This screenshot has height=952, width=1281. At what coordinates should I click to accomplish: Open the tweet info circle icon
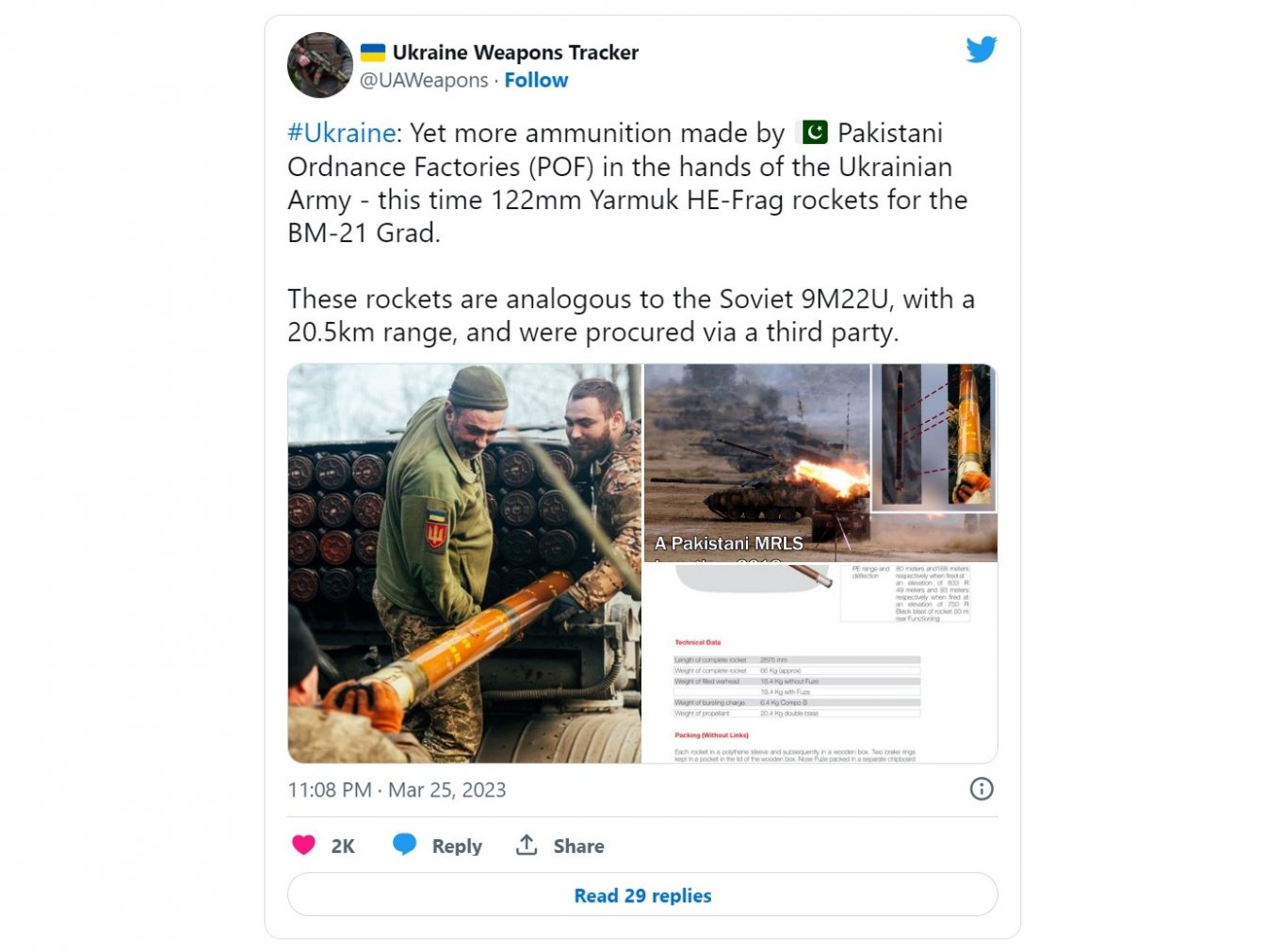981,789
